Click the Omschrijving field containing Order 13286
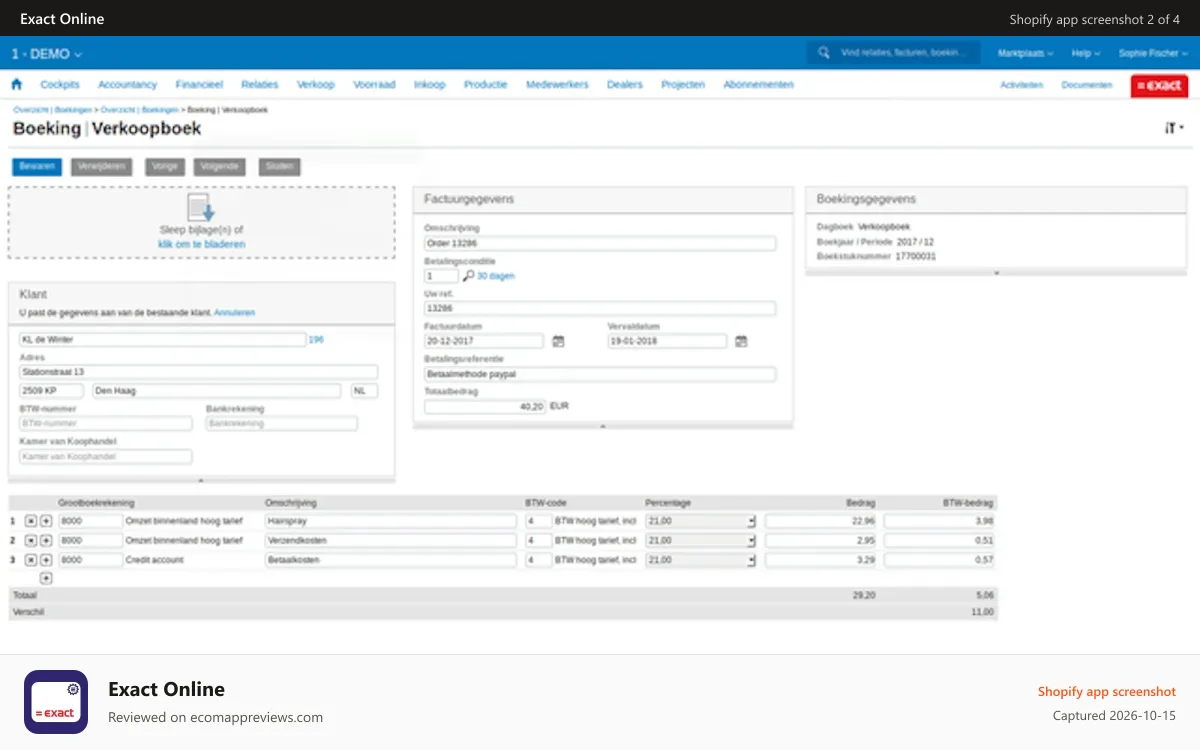This screenshot has width=1200, height=750. tap(600, 243)
